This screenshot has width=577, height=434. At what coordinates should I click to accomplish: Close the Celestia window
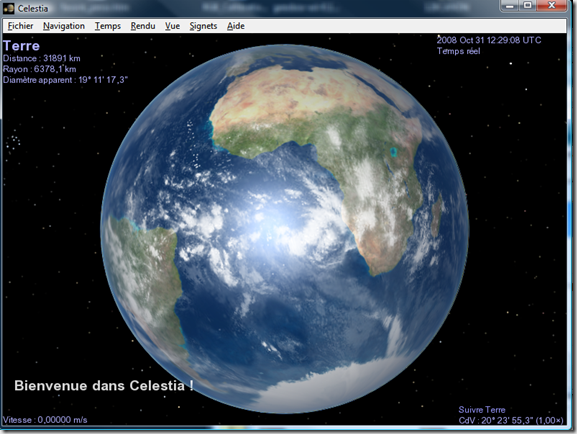(x=552, y=6)
